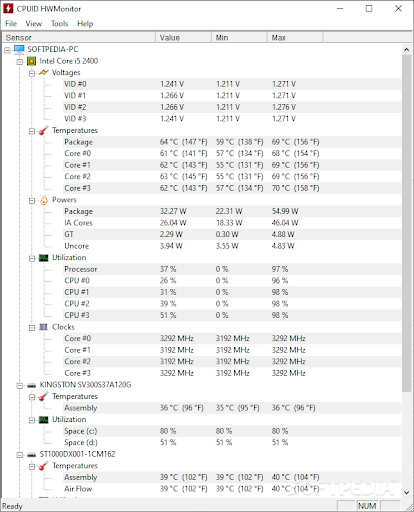This screenshot has width=414, height=512.
Task: Click the Intel Core i5 2400 CPU chip icon
Action: (32, 61)
